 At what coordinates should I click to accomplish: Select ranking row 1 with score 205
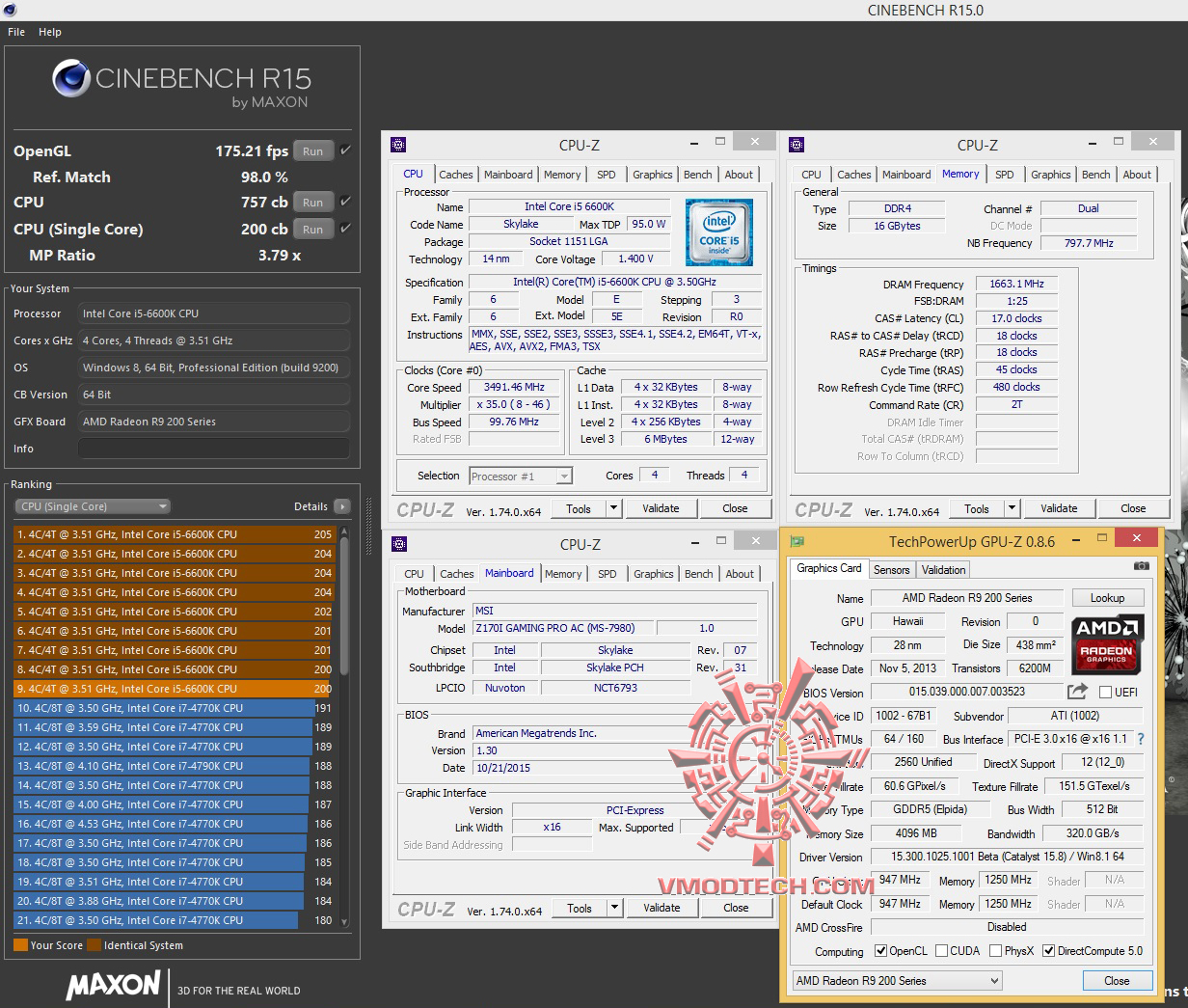tap(174, 534)
